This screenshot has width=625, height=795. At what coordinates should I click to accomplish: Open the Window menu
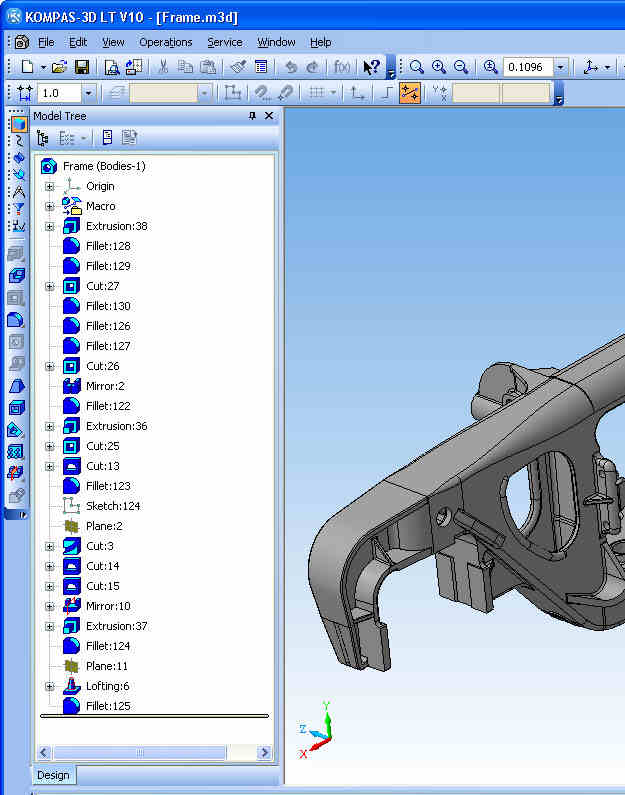click(276, 42)
